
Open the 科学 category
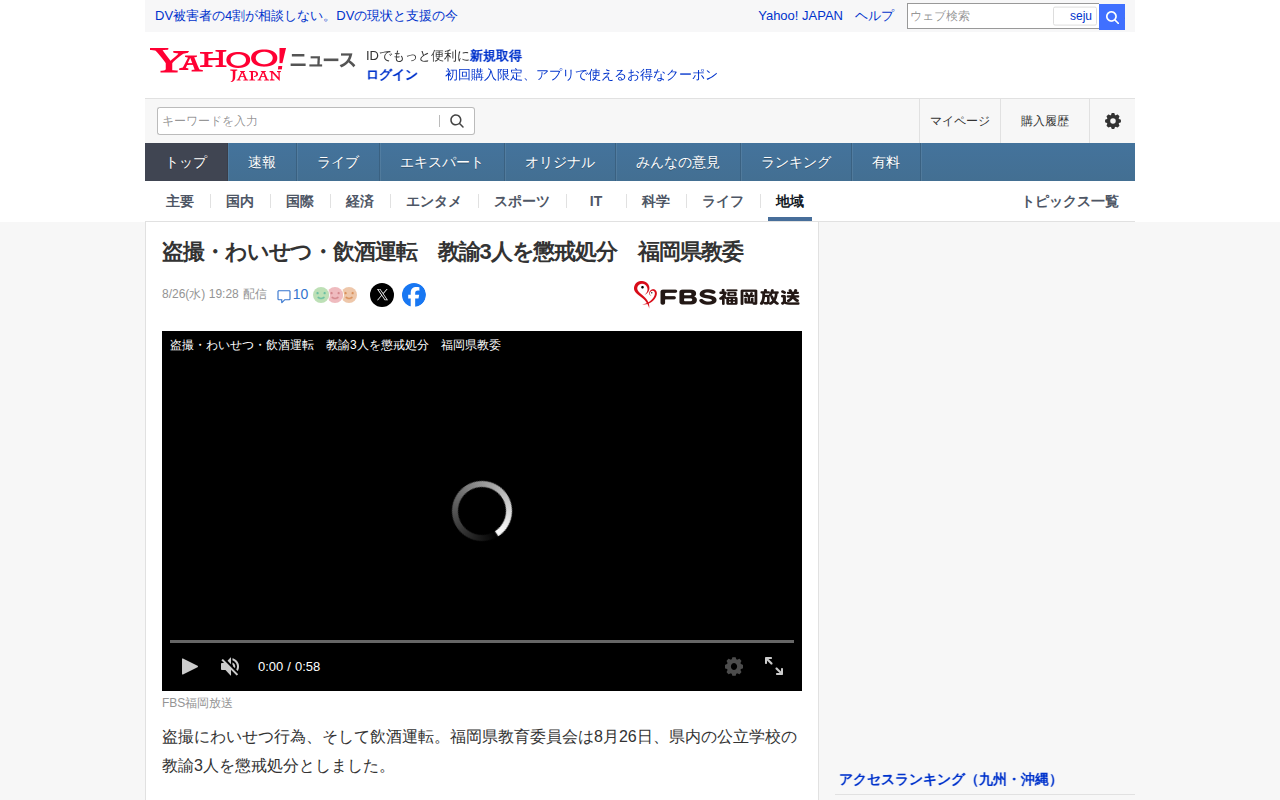click(x=656, y=201)
